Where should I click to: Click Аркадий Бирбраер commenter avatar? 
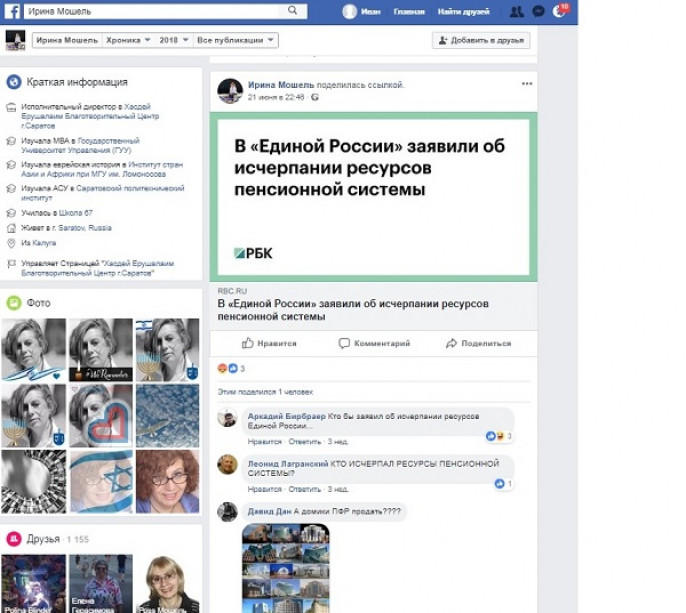click(228, 418)
